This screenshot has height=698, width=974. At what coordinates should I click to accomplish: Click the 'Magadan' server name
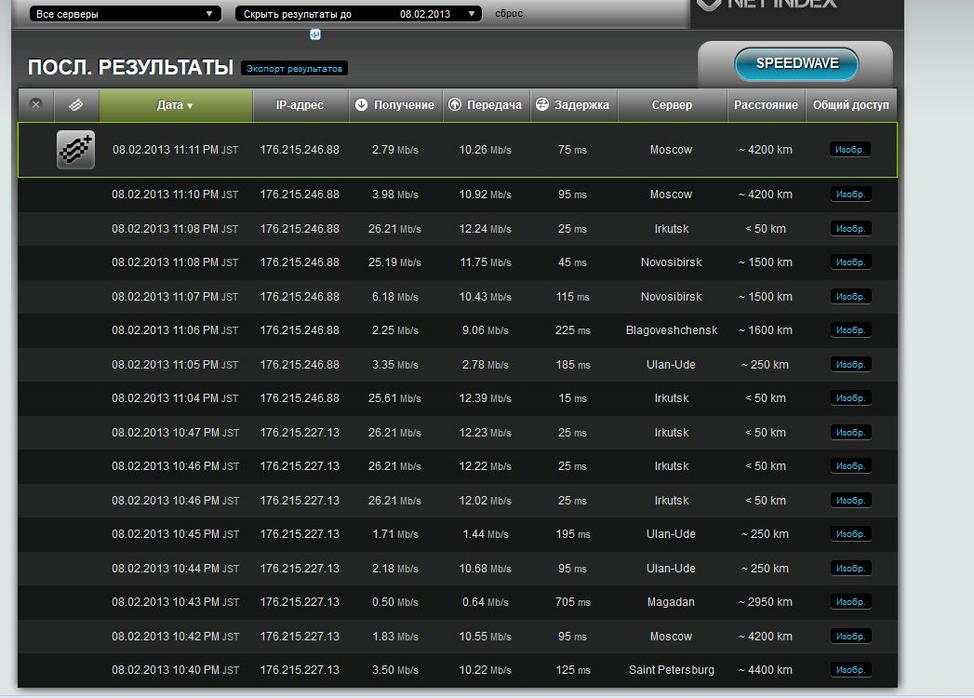point(671,602)
